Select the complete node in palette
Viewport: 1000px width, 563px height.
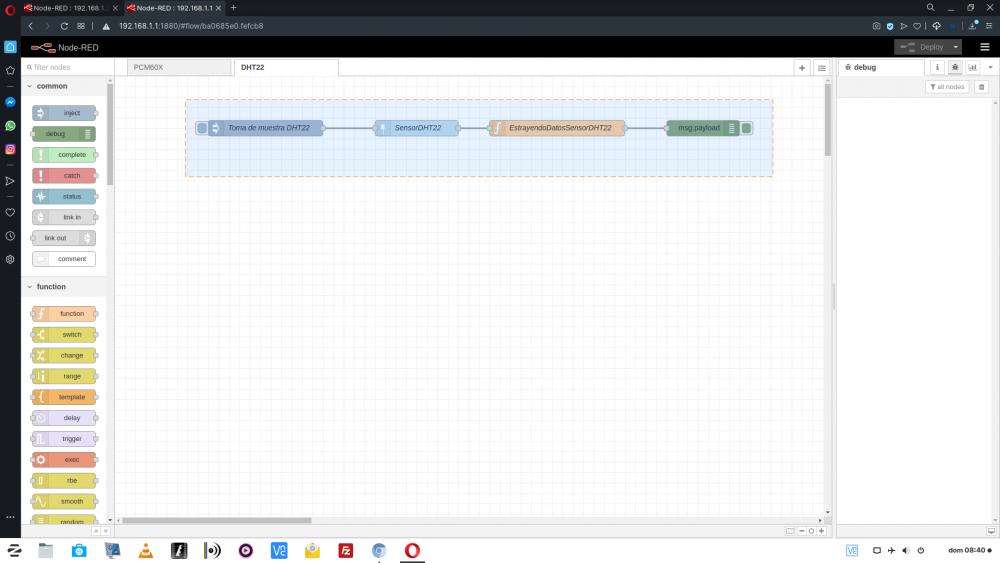click(x=64, y=154)
